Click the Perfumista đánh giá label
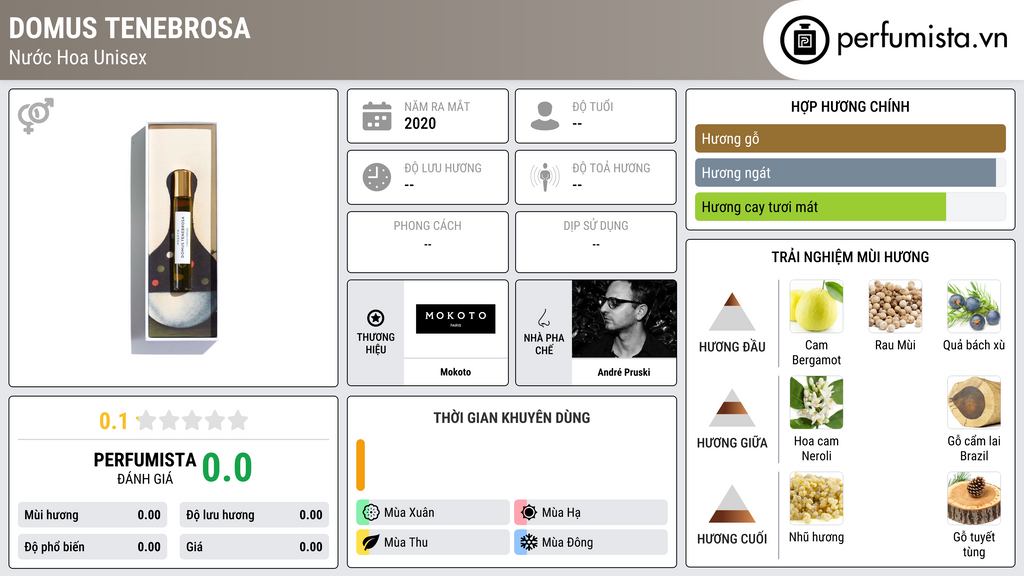Screen dimensions: 1024x576 click(x=144, y=468)
